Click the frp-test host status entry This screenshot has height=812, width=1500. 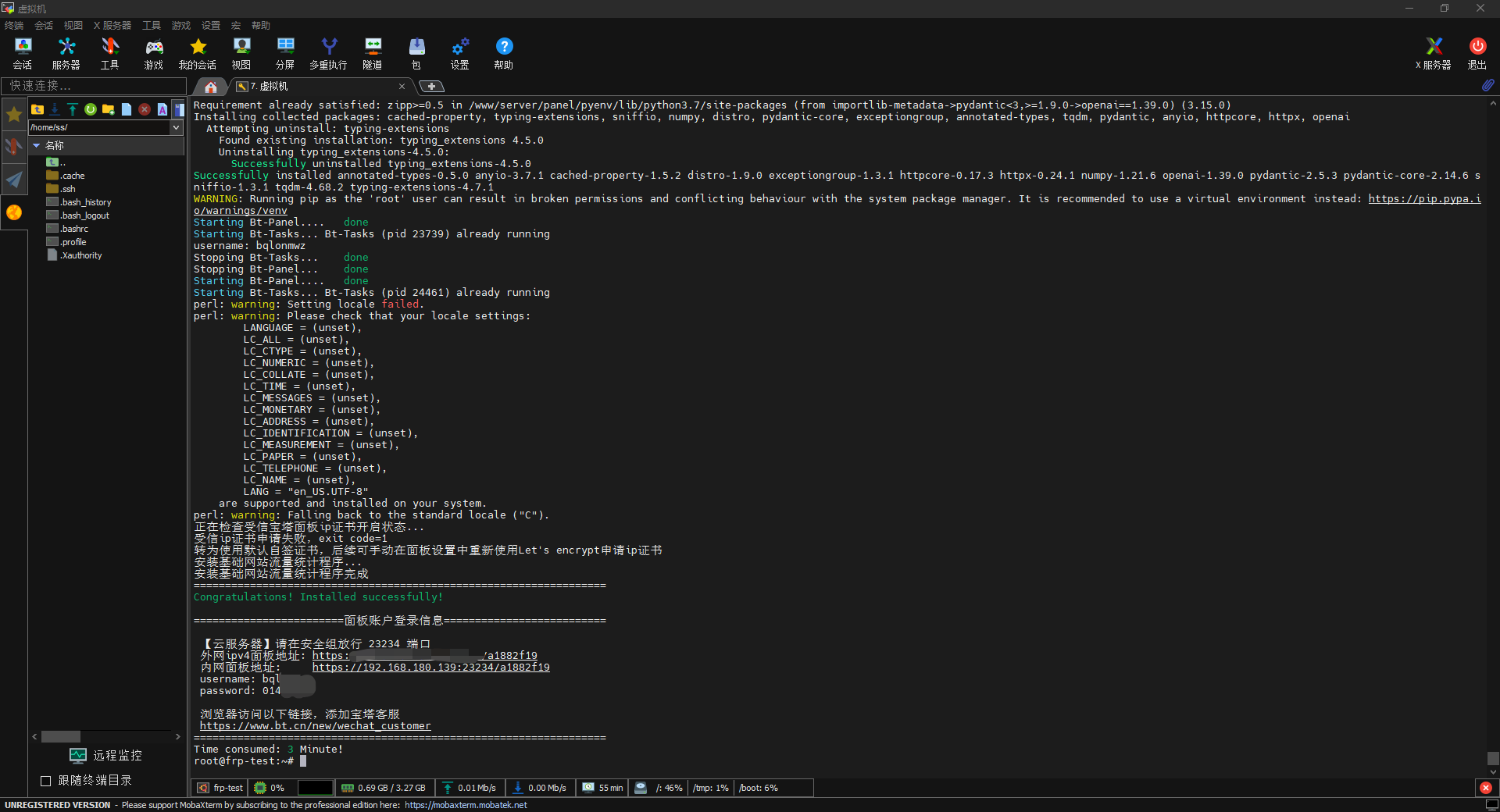coord(220,788)
